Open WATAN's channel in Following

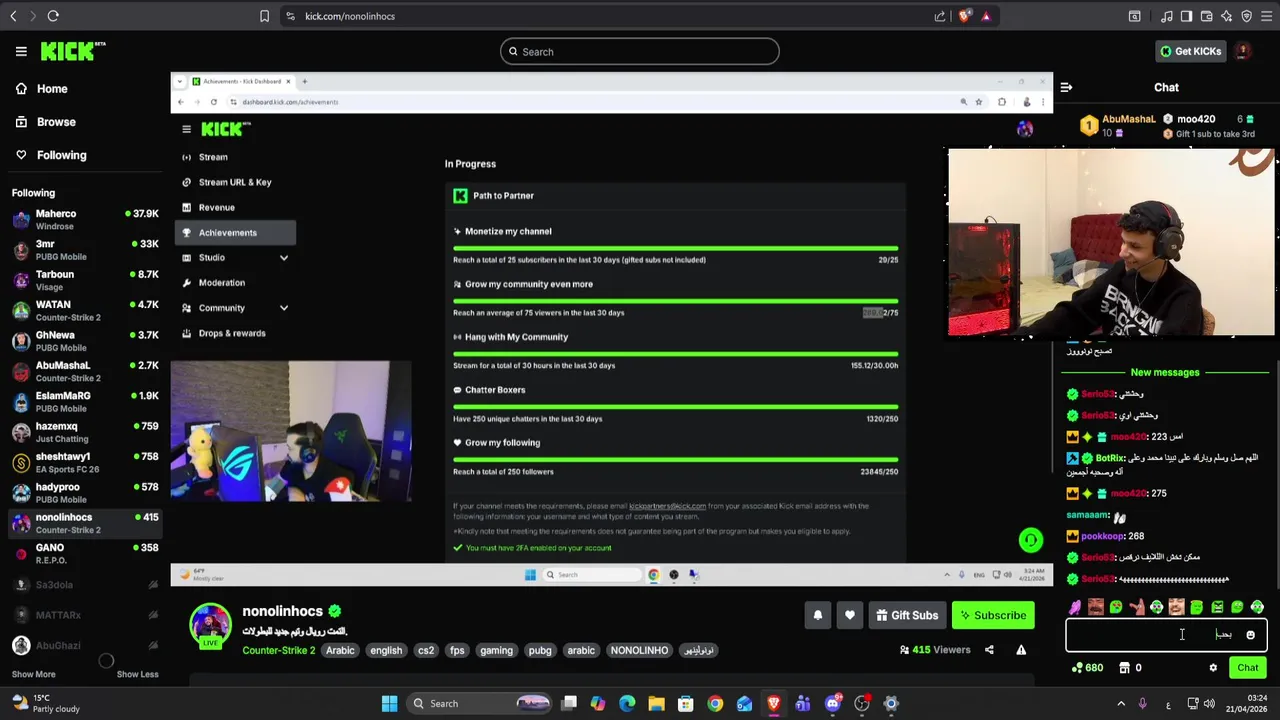tap(85, 310)
